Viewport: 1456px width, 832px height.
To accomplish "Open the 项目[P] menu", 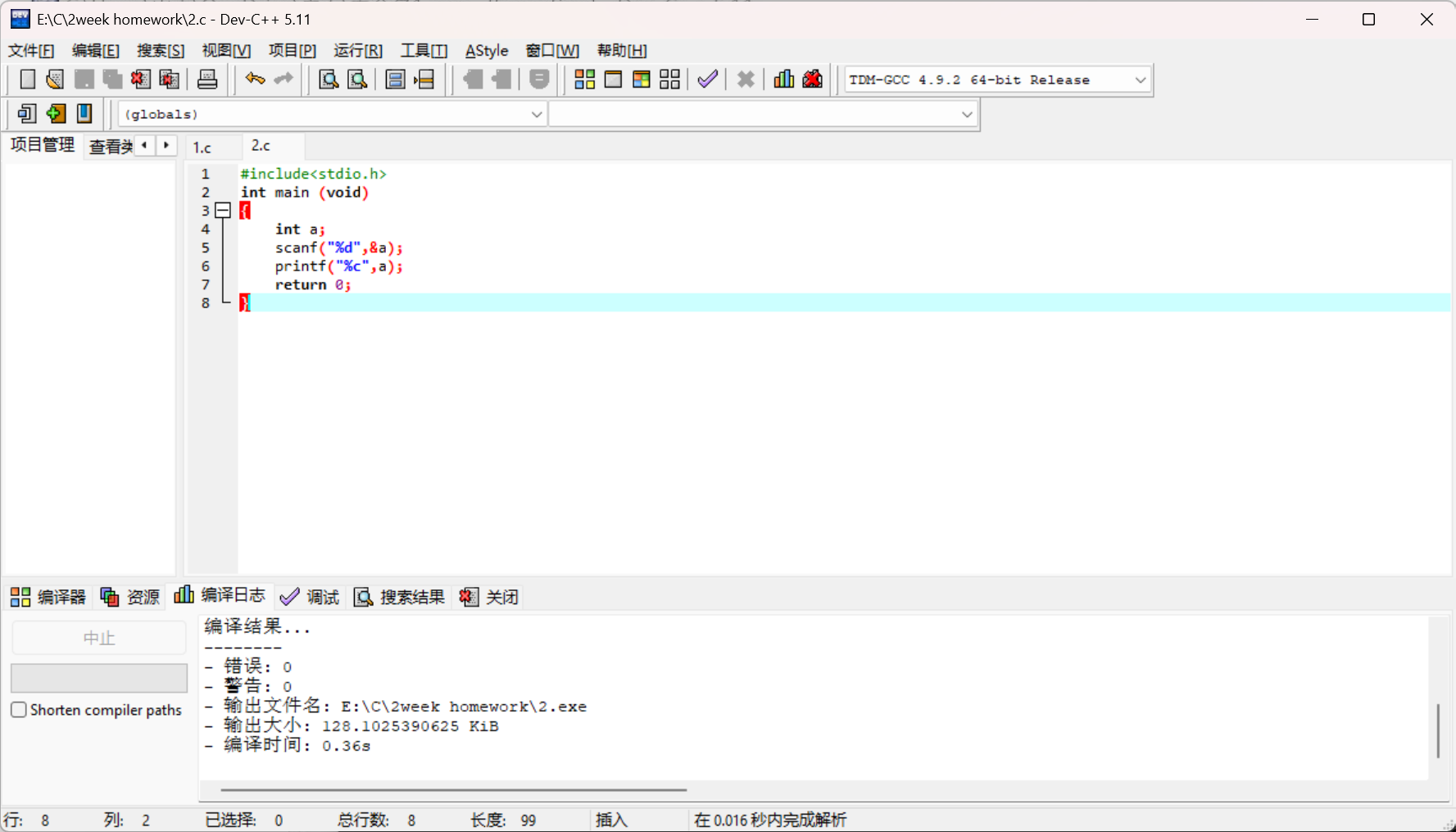I will tap(293, 51).
